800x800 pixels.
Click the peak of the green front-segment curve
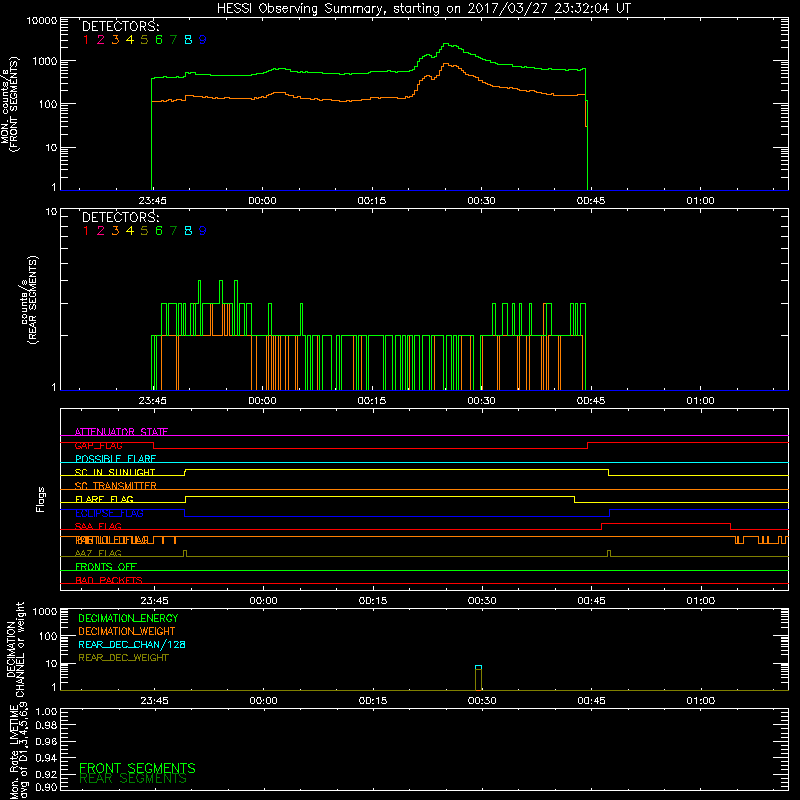click(x=447, y=44)
